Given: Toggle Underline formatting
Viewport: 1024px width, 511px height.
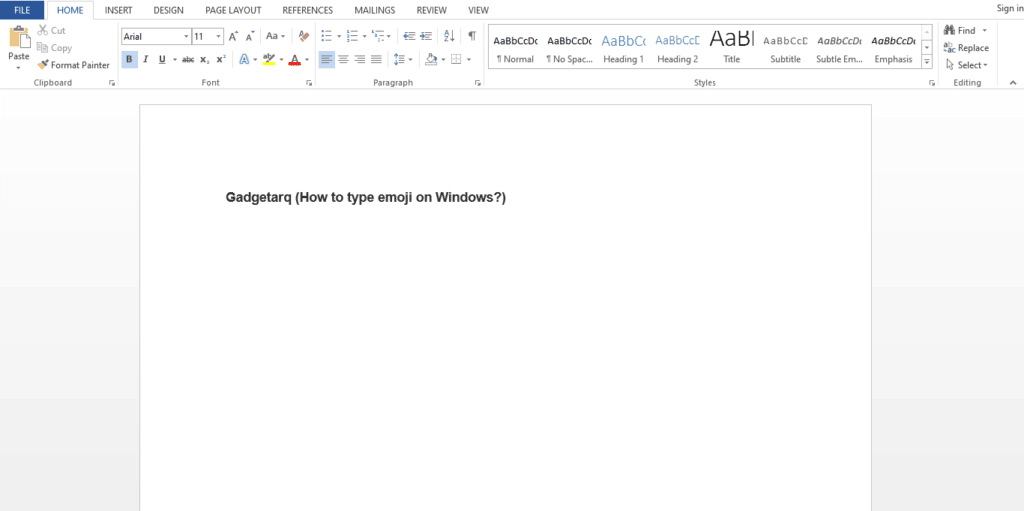Looking at the screenshot, I should click(162, 59).
